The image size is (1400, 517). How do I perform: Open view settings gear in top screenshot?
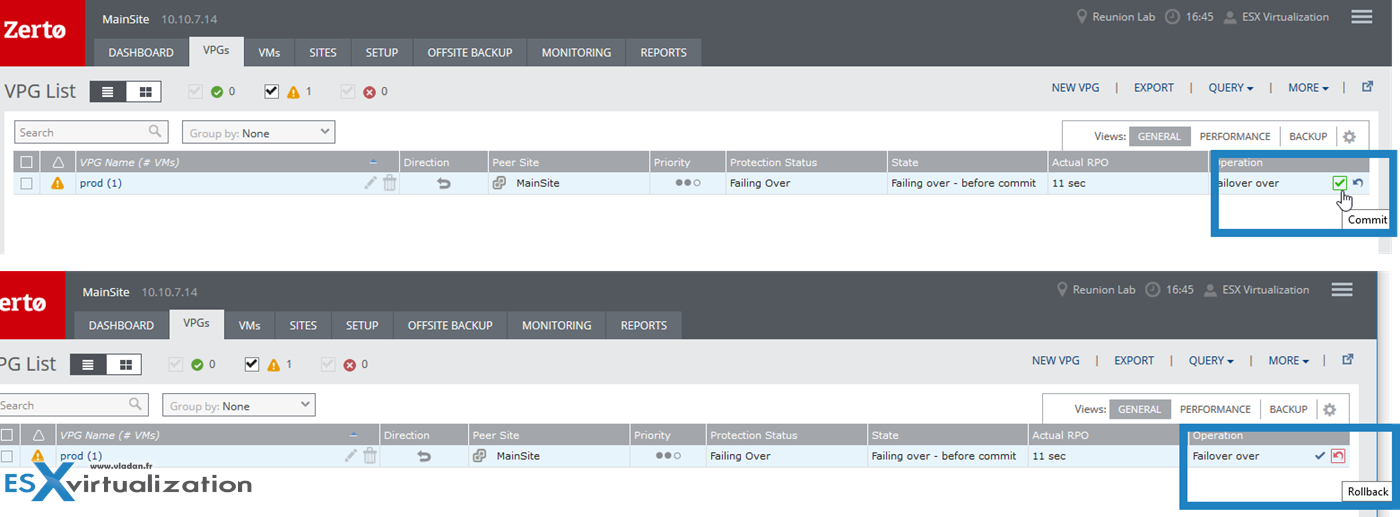point(1349,137)
